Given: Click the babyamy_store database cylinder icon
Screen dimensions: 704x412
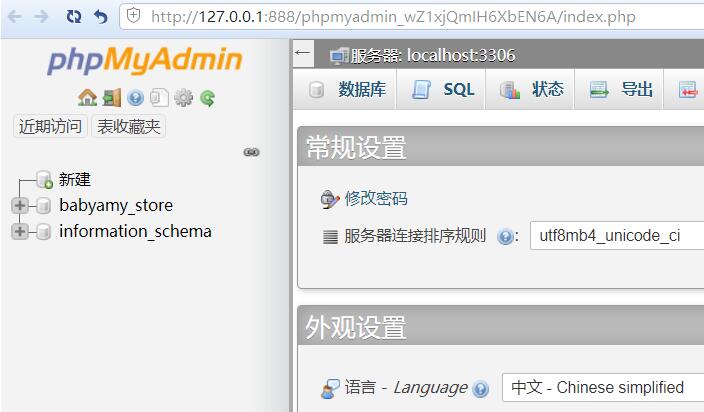Looking at the screenshot, I should [43, 206].
